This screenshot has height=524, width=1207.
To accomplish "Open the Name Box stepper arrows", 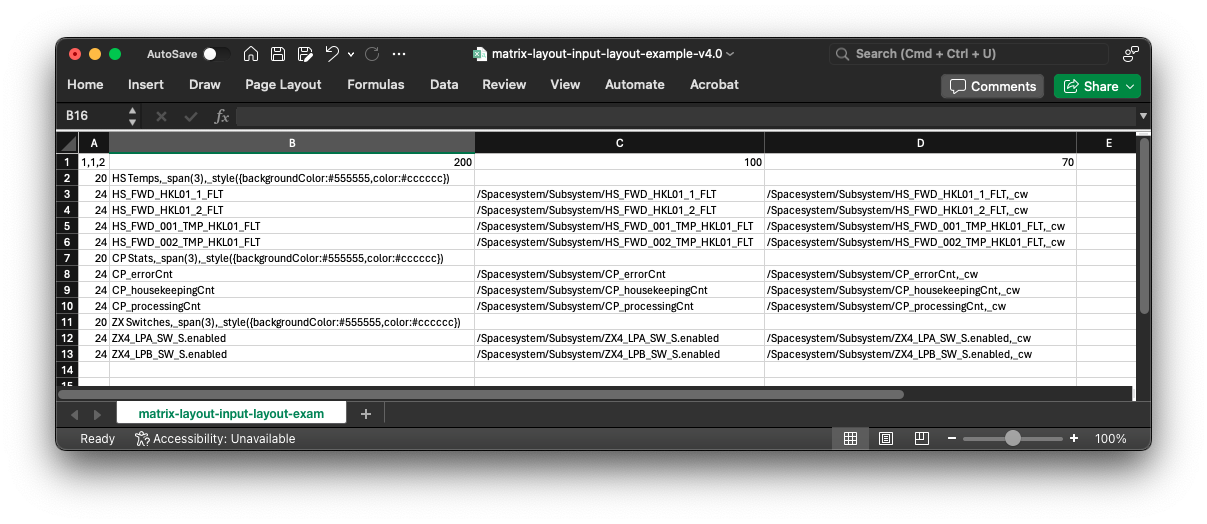I will pyautogui.click(x=132, y=117).
